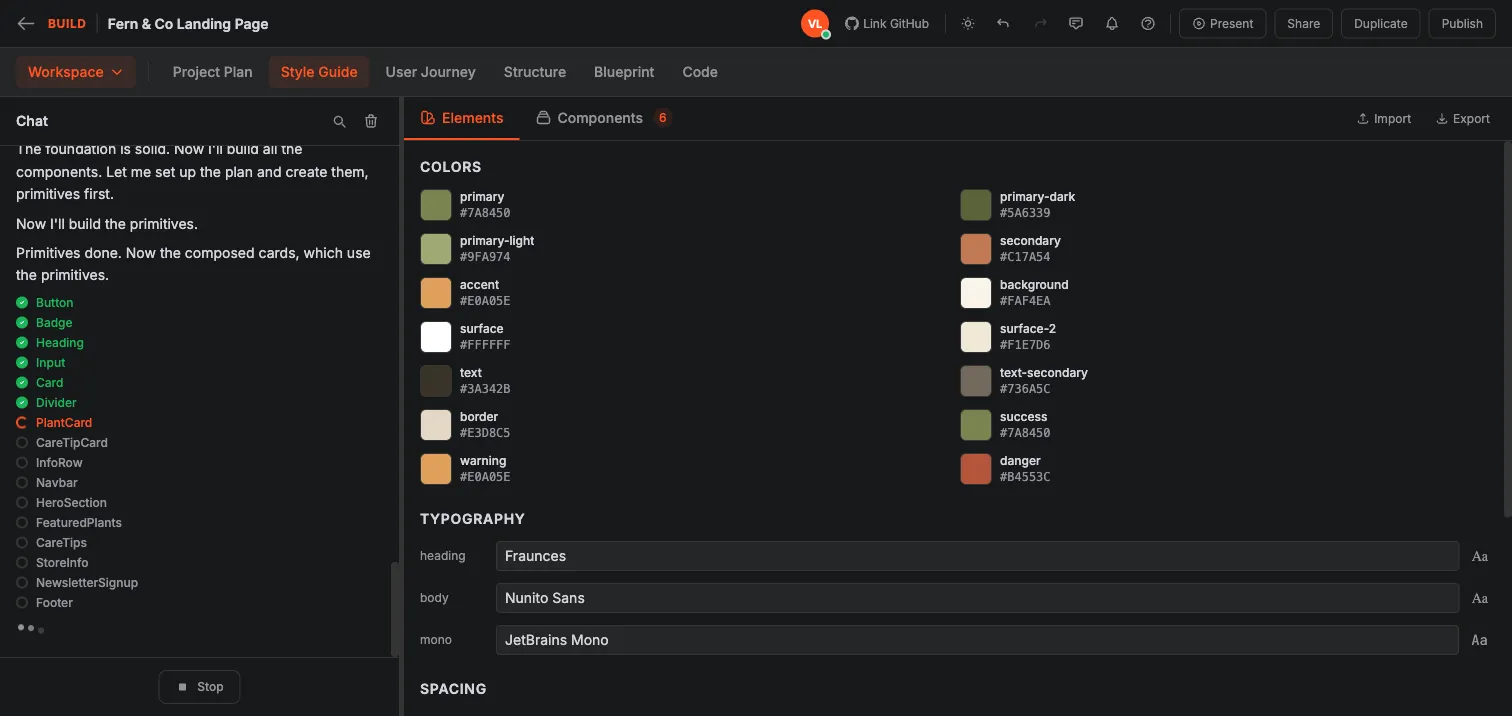Screen dimensions: 1512x716
Task: Click the background color swatch
Action: click(x=976, y=293)
